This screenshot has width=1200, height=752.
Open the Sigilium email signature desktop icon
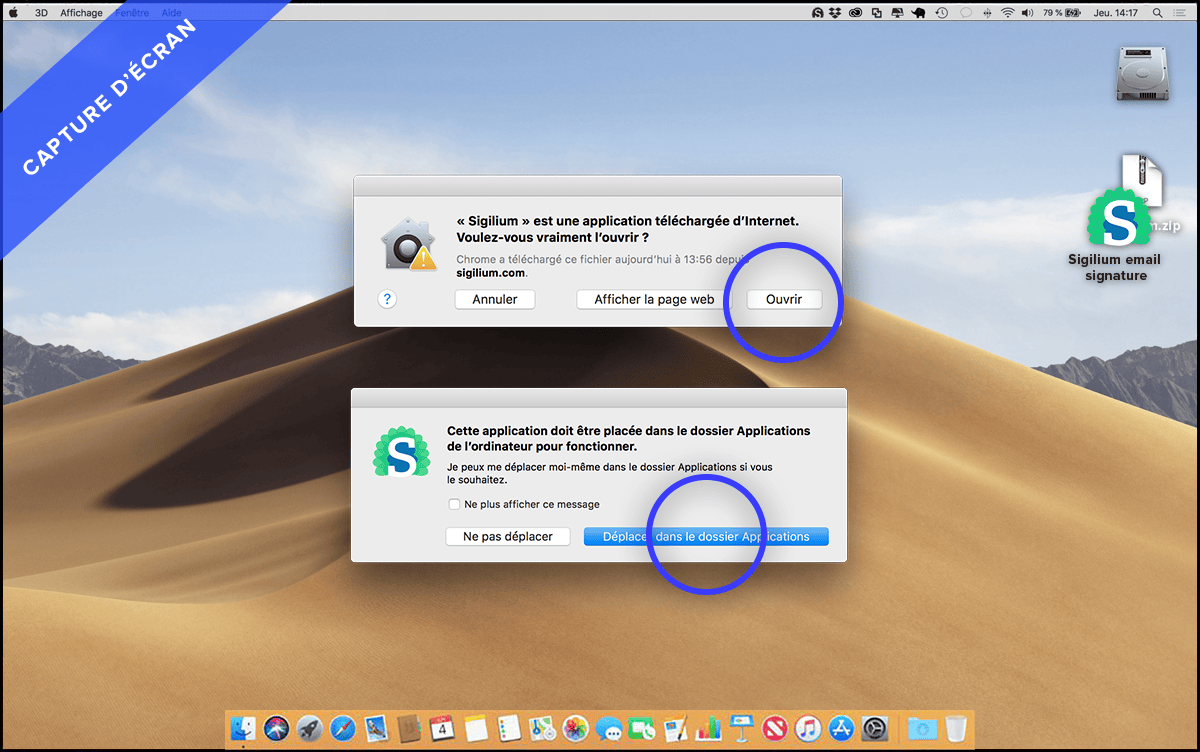pyautogui.click(x=1114, y=222)
